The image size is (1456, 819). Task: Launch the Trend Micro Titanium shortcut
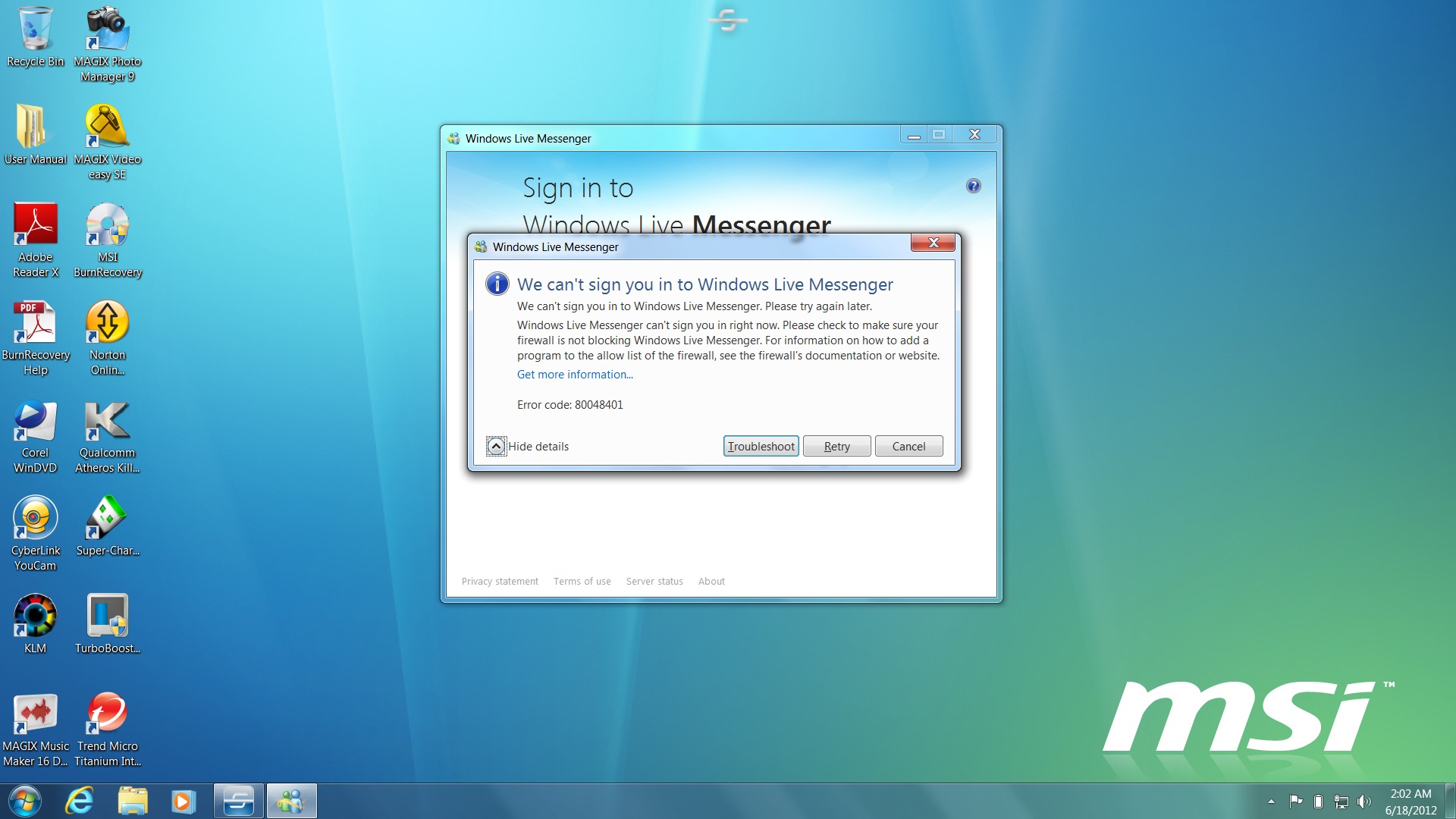[x=107, y=715]
